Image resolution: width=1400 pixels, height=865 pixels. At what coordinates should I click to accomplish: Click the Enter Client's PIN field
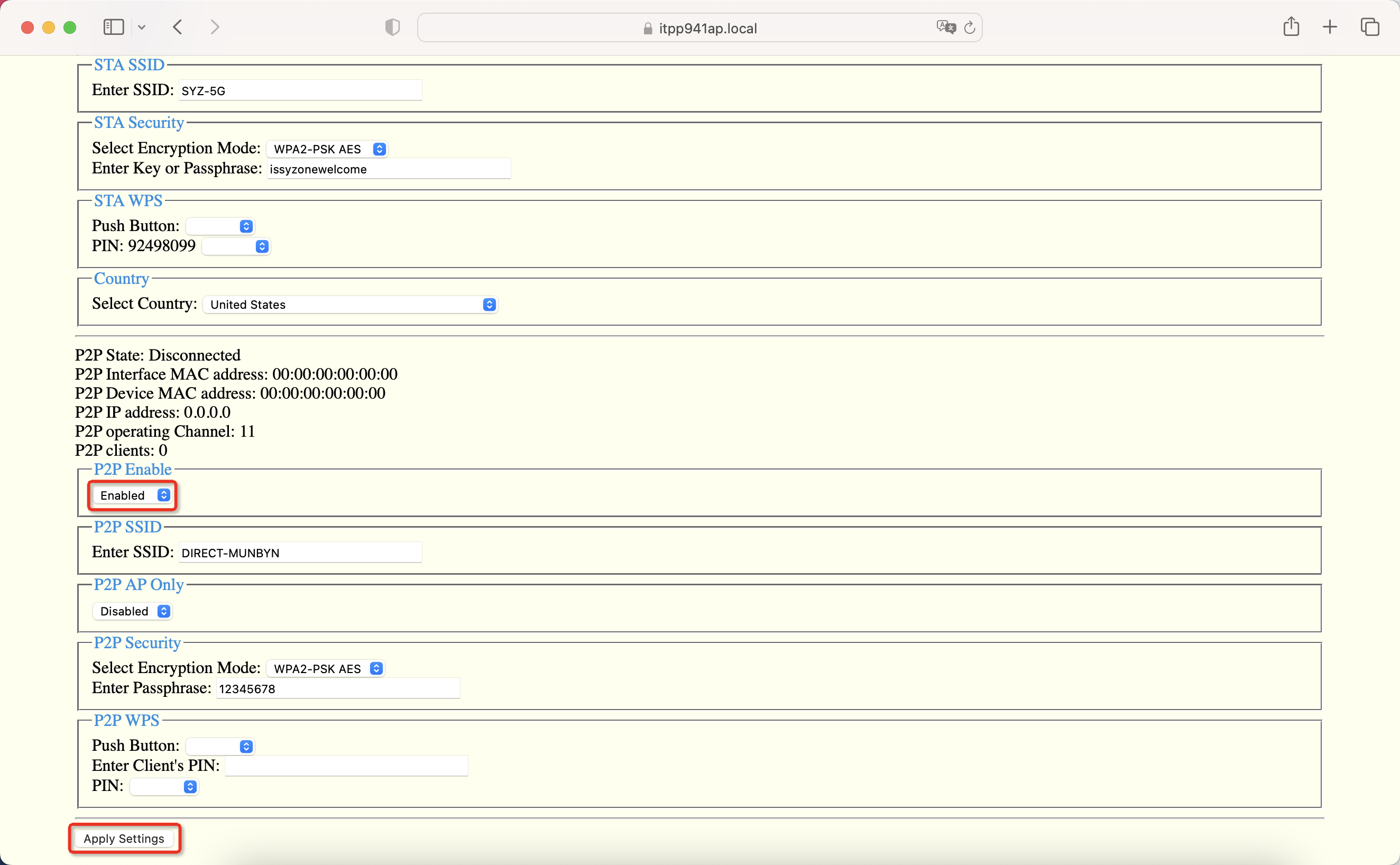point(347,766)
